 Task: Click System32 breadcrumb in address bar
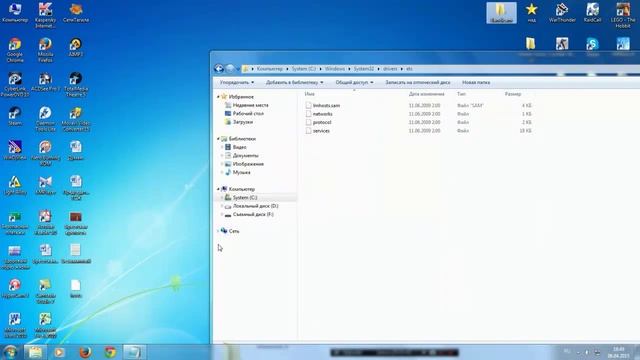point(364,69)
